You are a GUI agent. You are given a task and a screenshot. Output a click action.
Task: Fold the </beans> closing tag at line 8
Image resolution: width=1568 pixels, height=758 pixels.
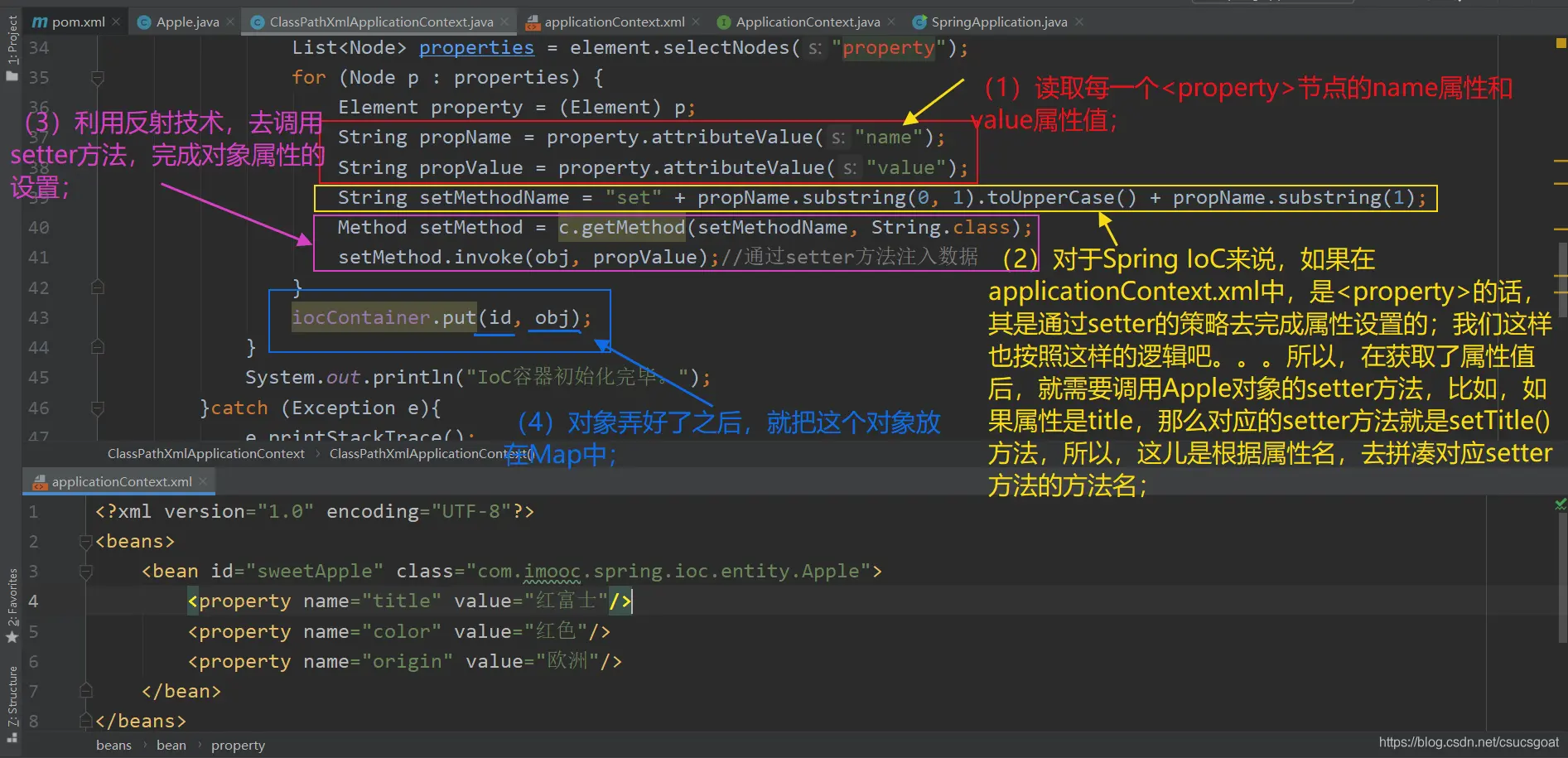(85, 721)
